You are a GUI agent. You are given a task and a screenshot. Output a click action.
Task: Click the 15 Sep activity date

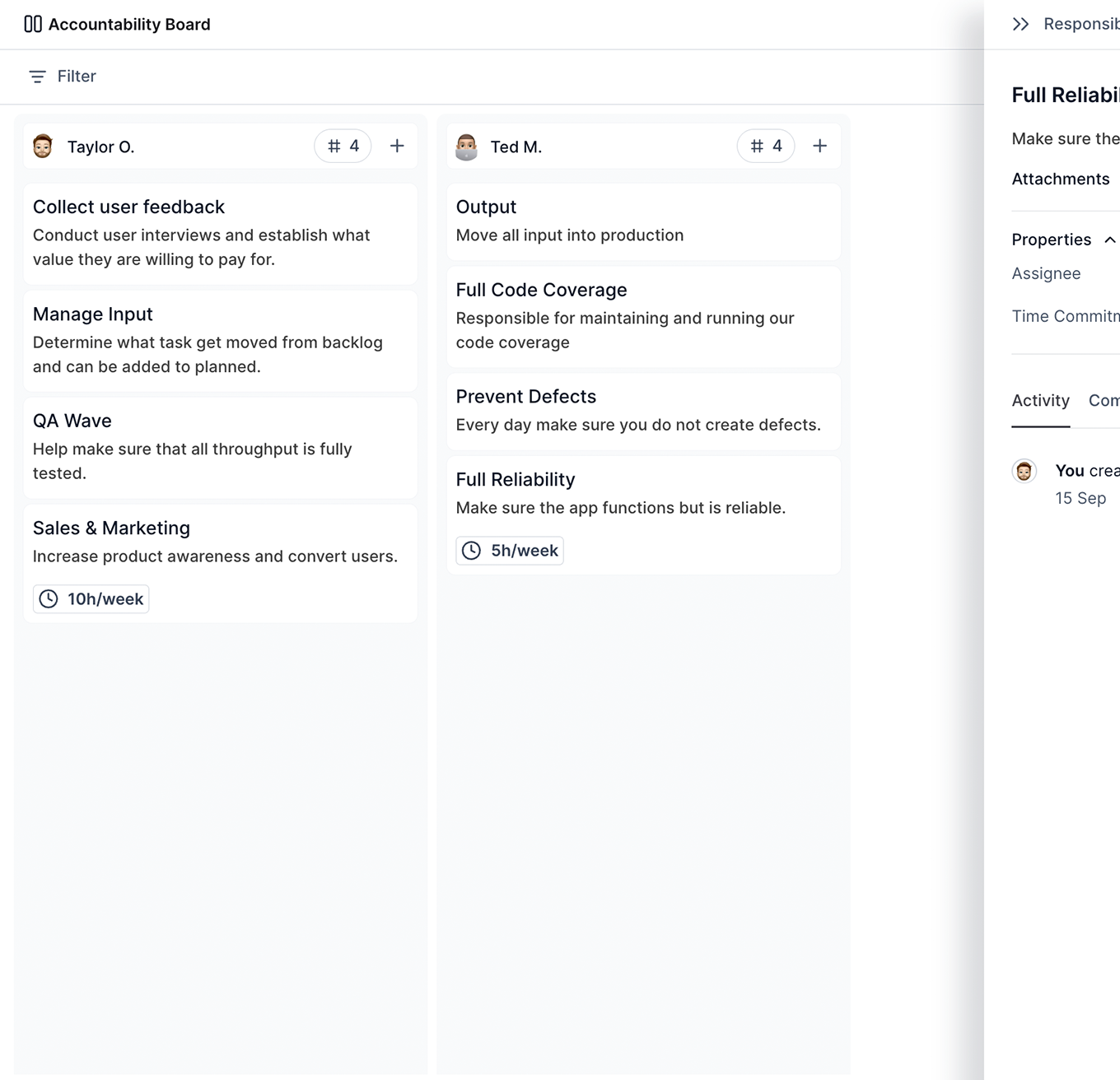click(x=1080, y=498)
